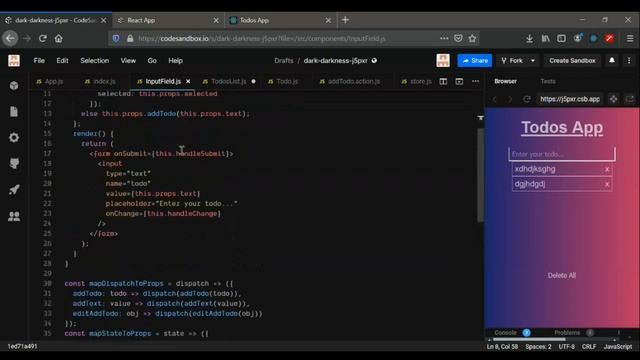The height and width of the screenshot is (360, 640).
Task: Click the notifications bell icon
Action: point(612,60)
